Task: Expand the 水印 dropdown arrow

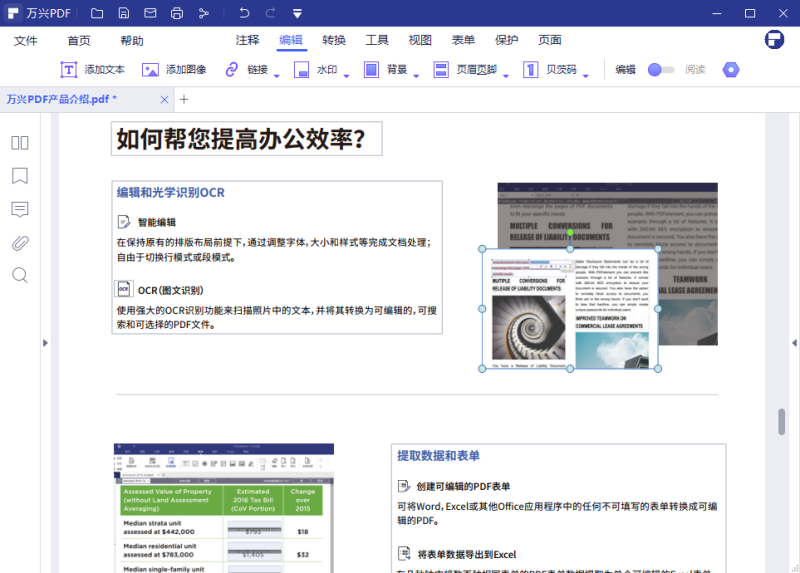Action: (x=346, y=76)
